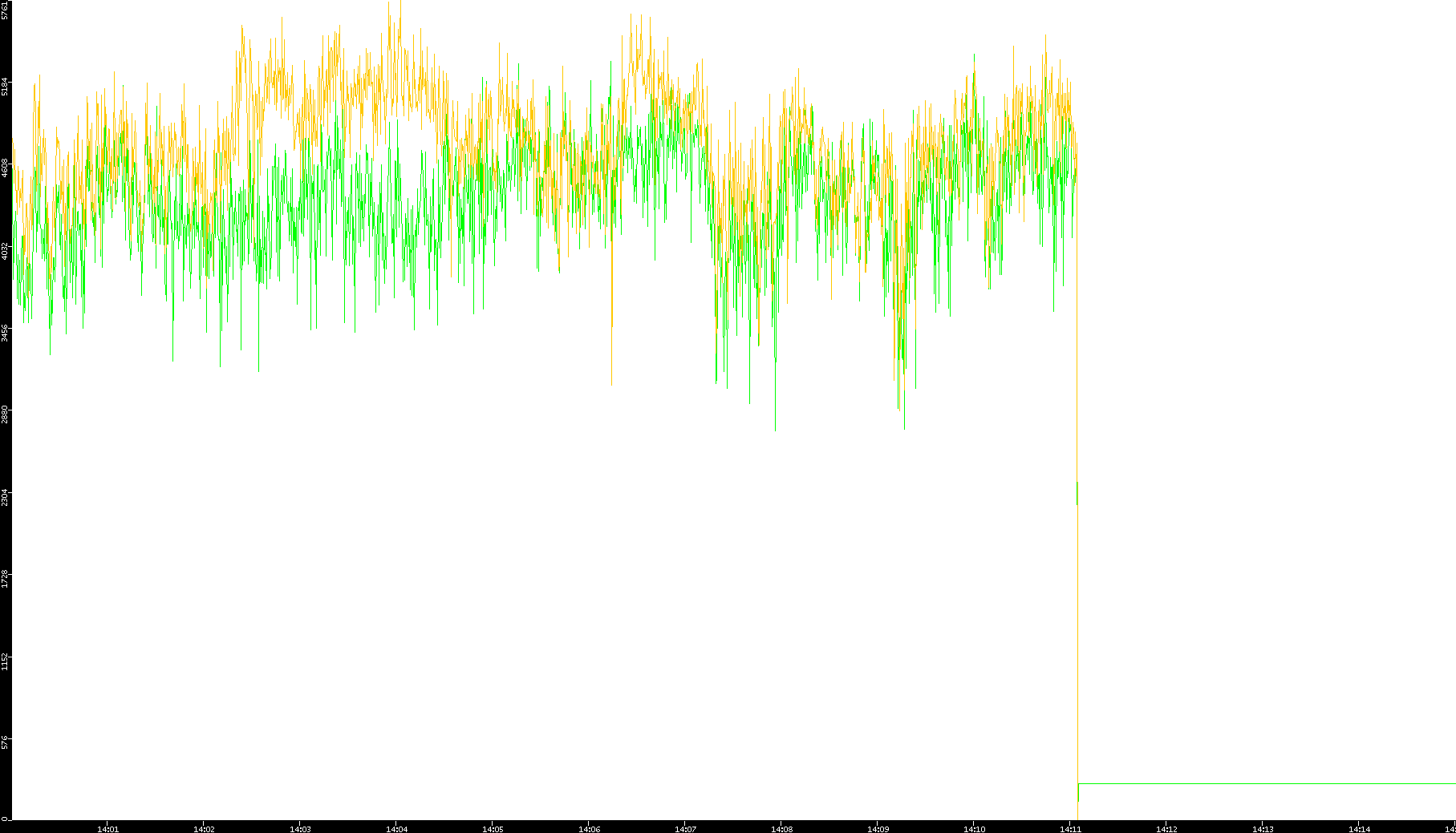Select the 5184 y-axis label
Image resolution: width=1456 pixels, height=833 pixels.
point(6,86)
